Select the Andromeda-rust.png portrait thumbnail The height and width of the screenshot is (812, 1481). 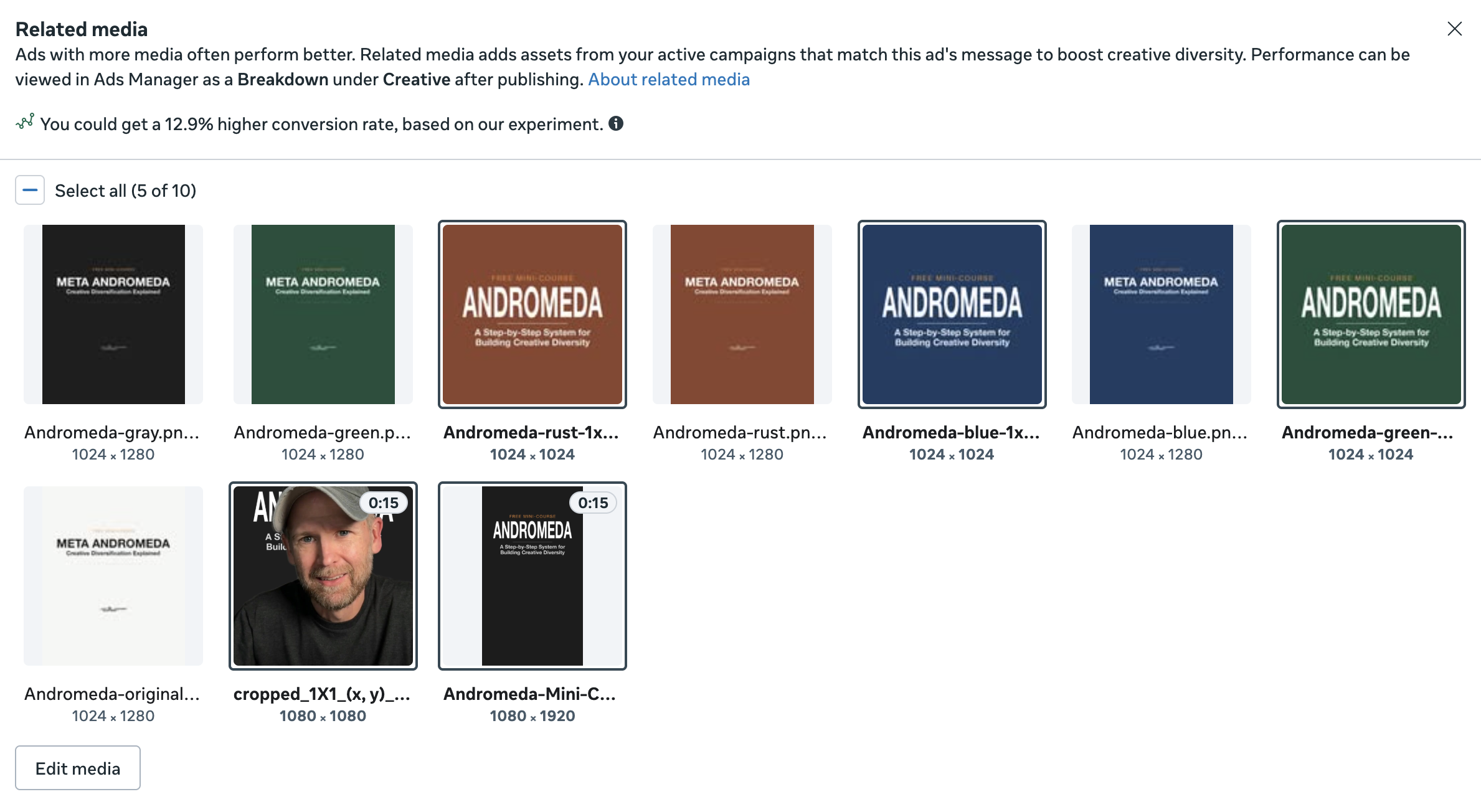pos(742,314)
